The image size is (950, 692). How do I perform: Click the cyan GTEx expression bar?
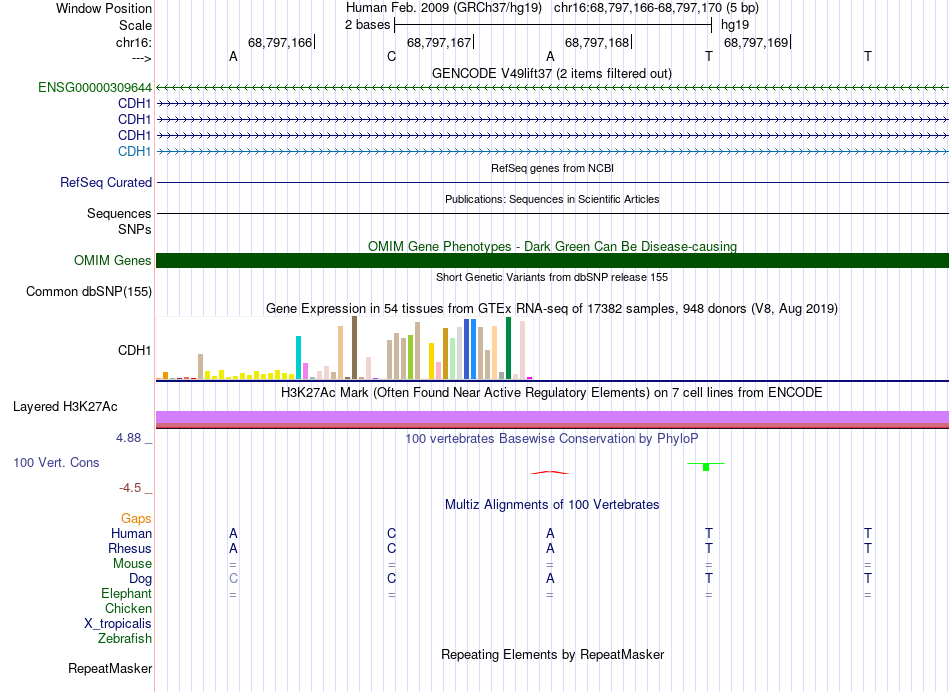pyautogui.click(x=298, y=358)
